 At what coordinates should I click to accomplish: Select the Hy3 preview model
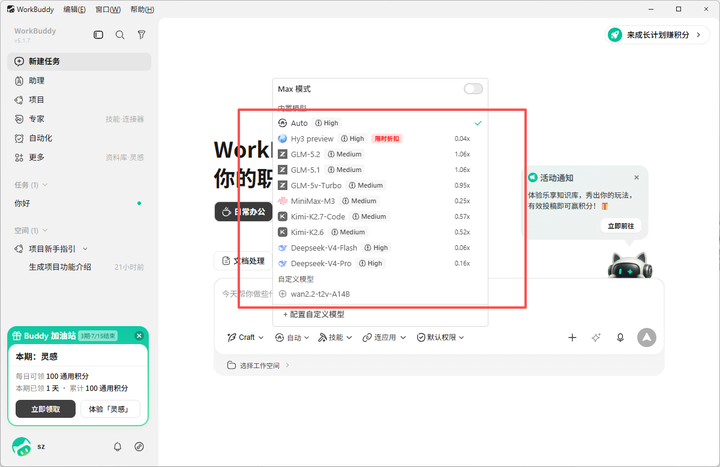(380, 139)
